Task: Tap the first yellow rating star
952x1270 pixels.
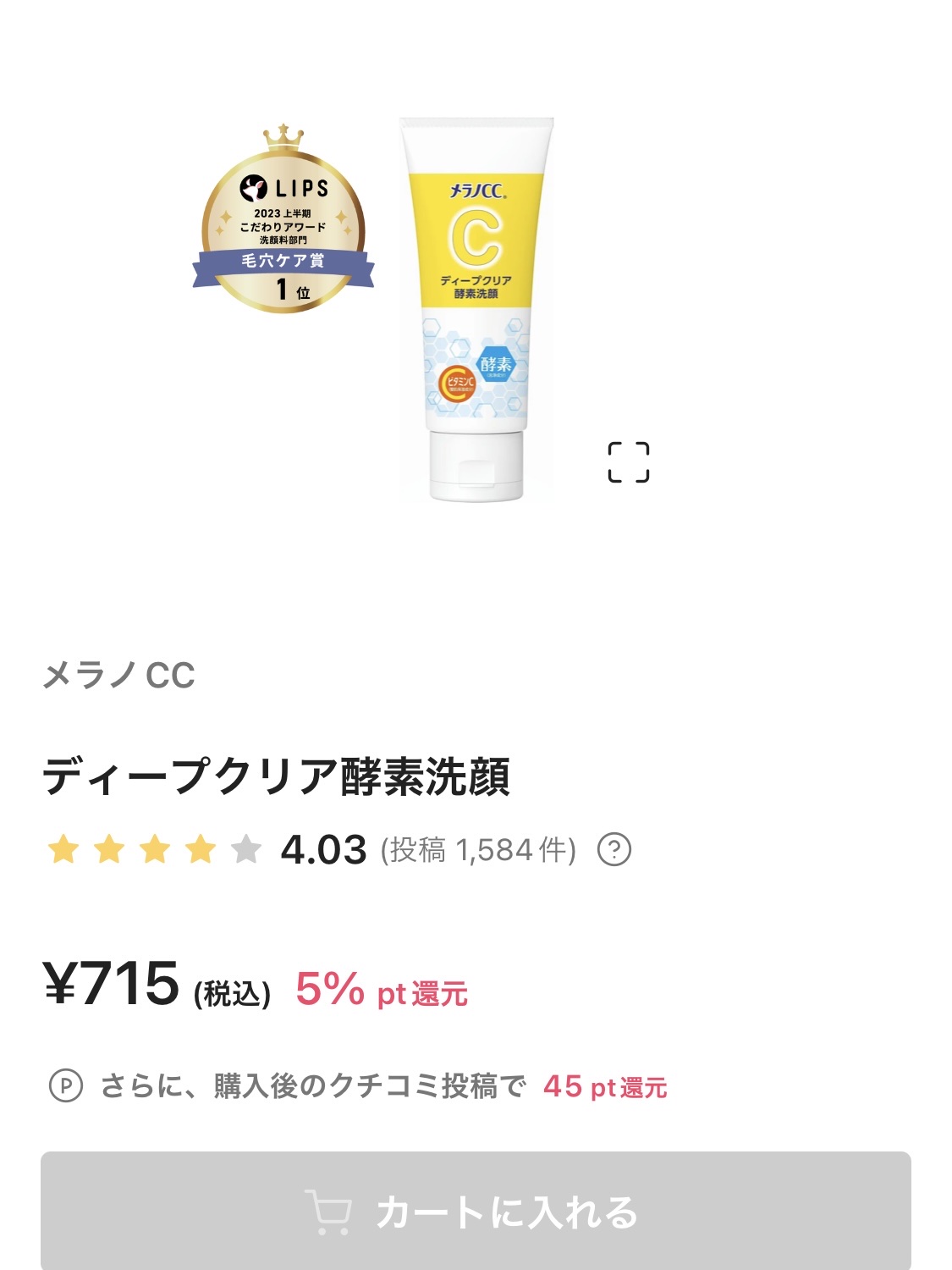Action: pos(63,849)
